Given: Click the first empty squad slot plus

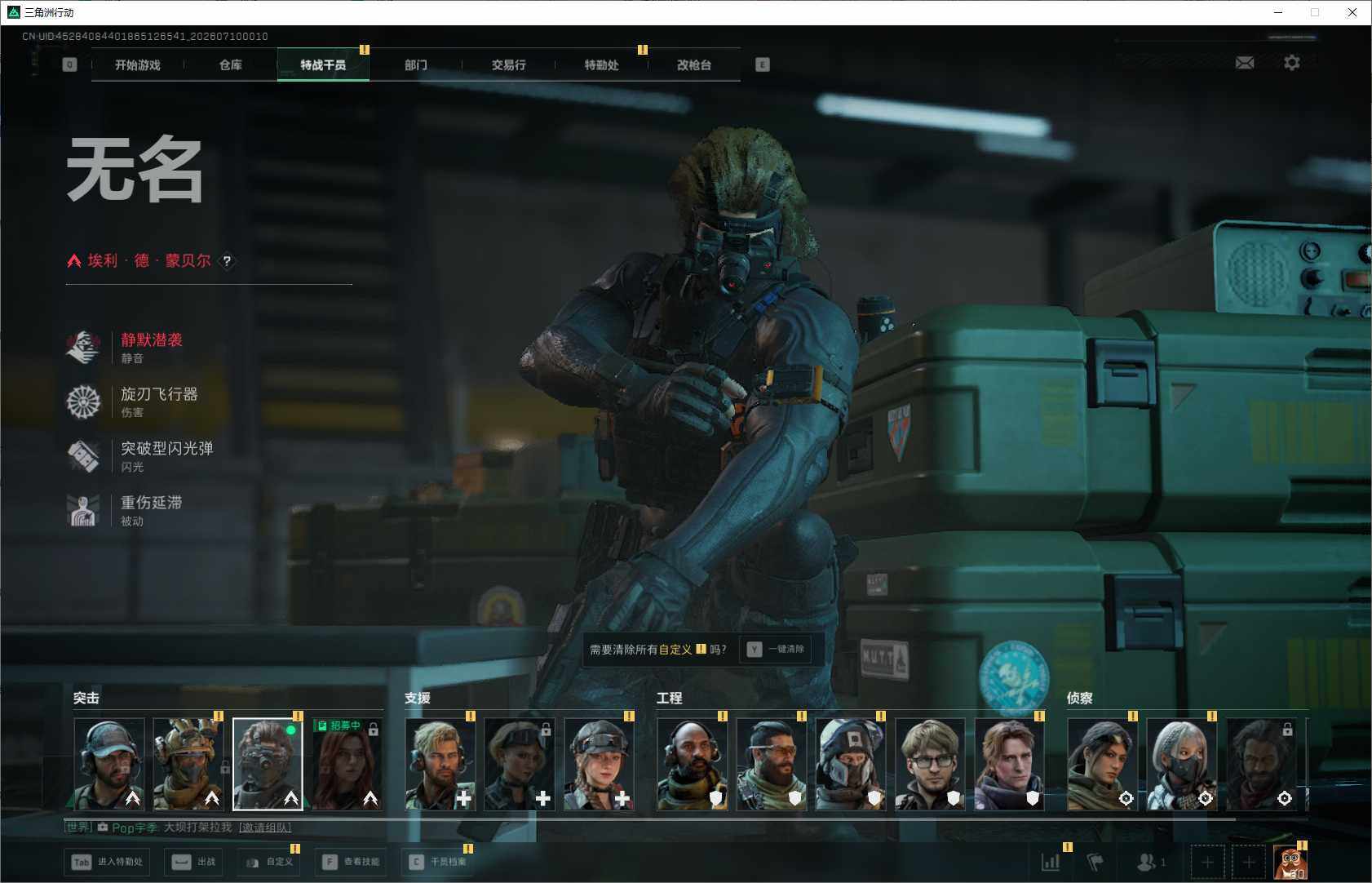Looking at the screenshot, I should point(1208,862).
